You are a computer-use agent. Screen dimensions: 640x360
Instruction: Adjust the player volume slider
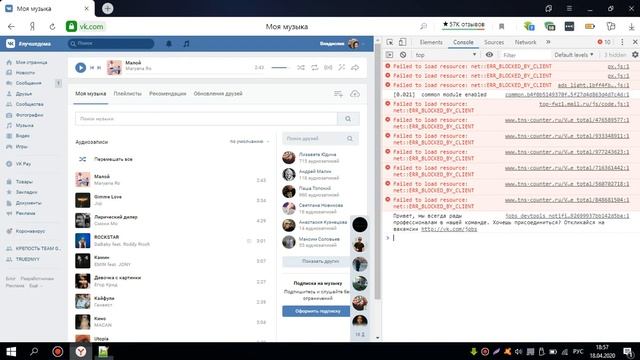point(279,67)
